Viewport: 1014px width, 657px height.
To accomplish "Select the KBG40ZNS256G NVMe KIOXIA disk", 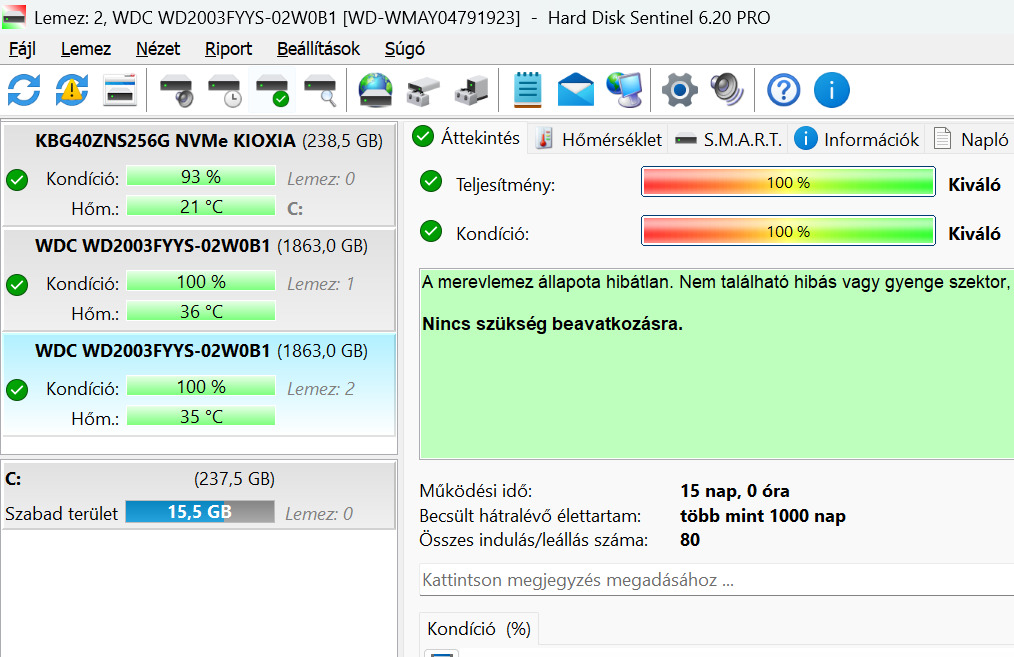I will 199,173.
